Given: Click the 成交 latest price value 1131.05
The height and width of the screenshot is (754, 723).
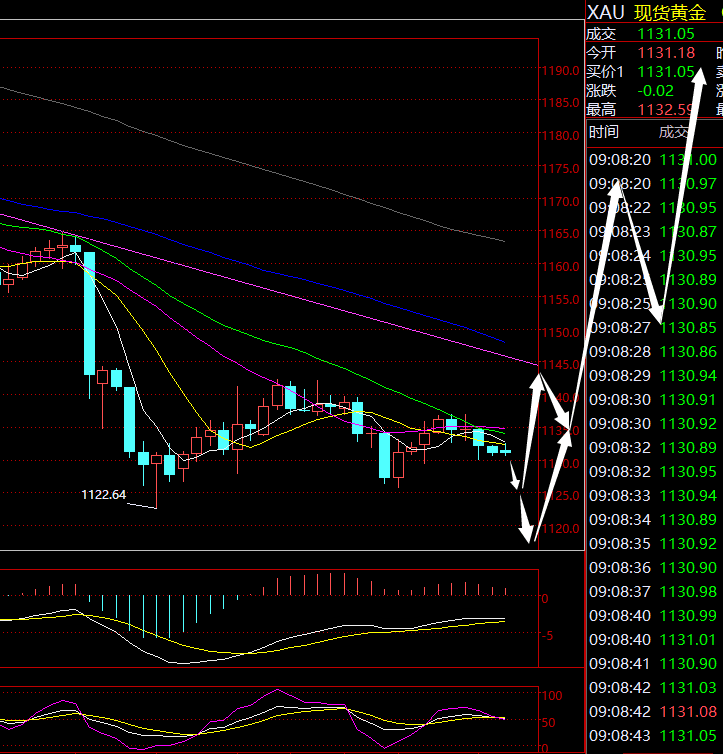Looking at the screenshot, I should [666, 34].
